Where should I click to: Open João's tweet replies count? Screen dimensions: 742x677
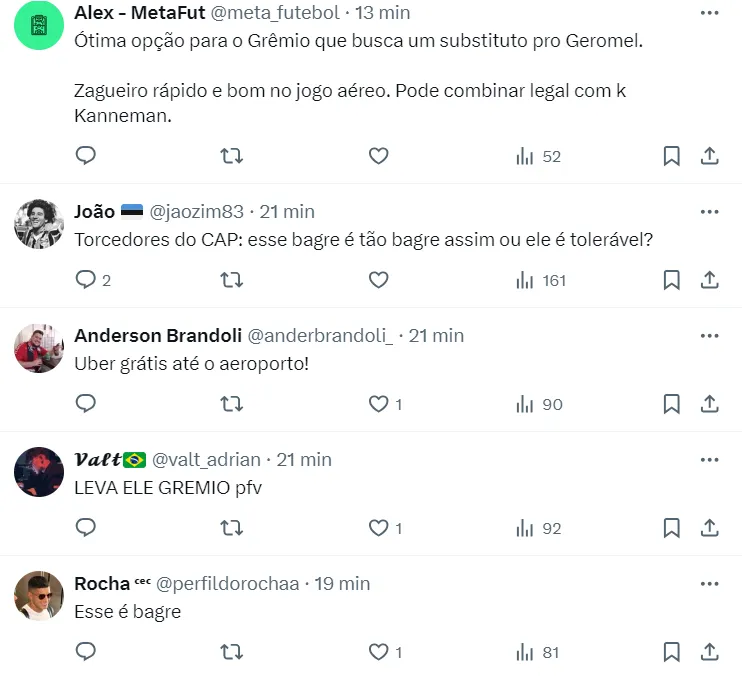(93, 280)
